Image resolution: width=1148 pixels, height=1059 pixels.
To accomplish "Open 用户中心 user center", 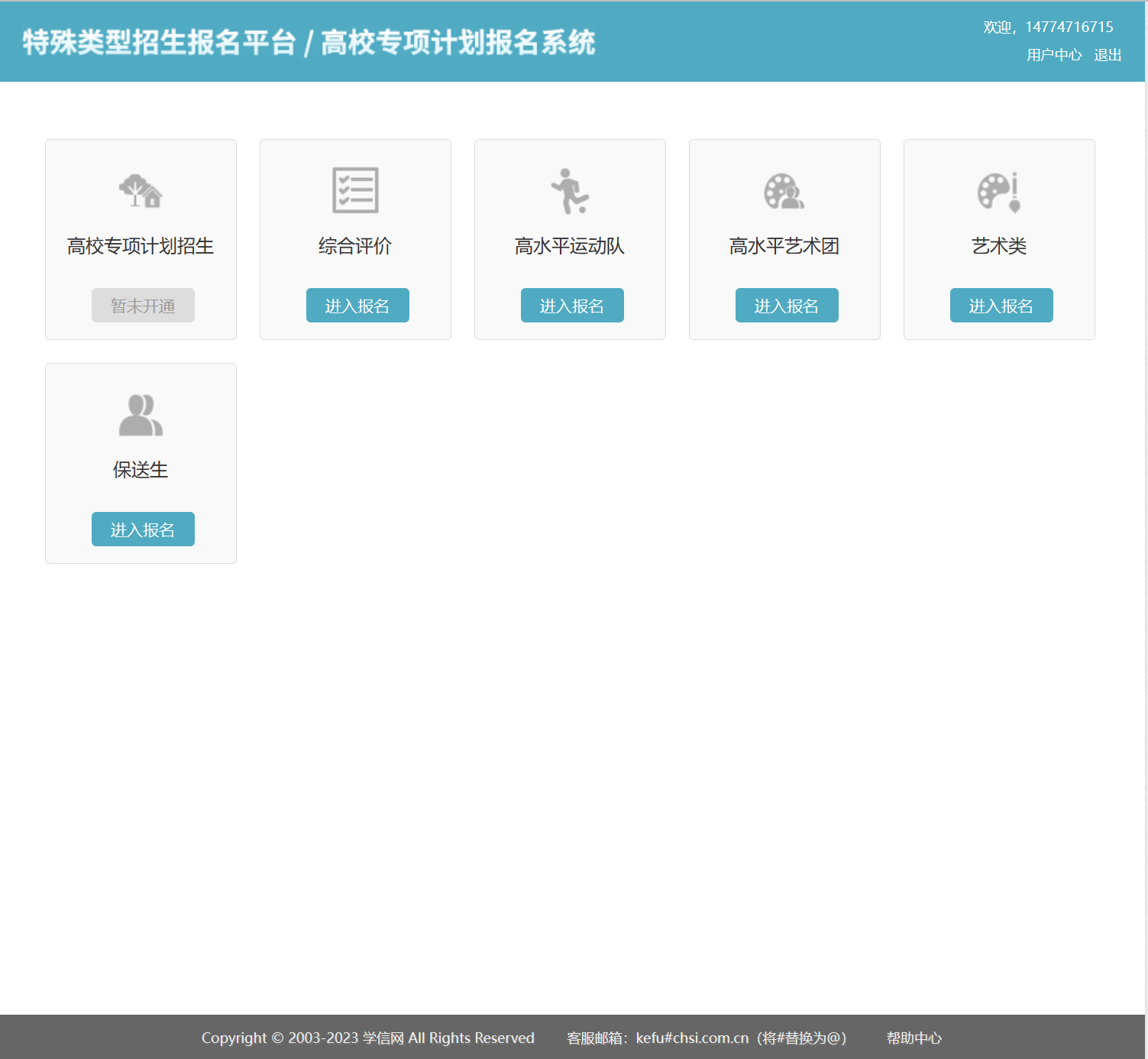I will click(x=1053, y=55).
